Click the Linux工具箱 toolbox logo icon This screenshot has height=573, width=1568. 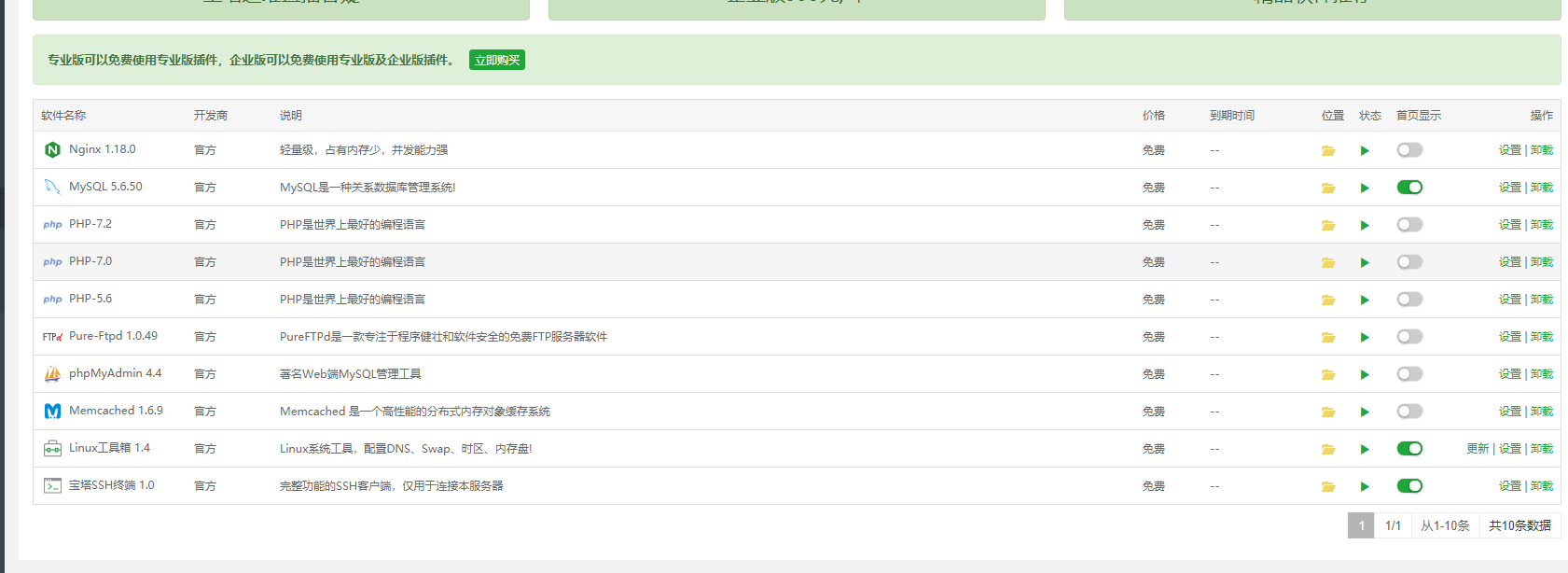point(52,448)
